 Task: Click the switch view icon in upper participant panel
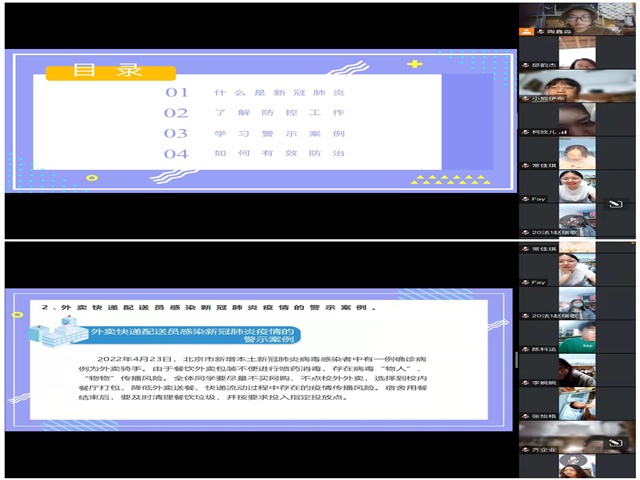click(616, 204)
